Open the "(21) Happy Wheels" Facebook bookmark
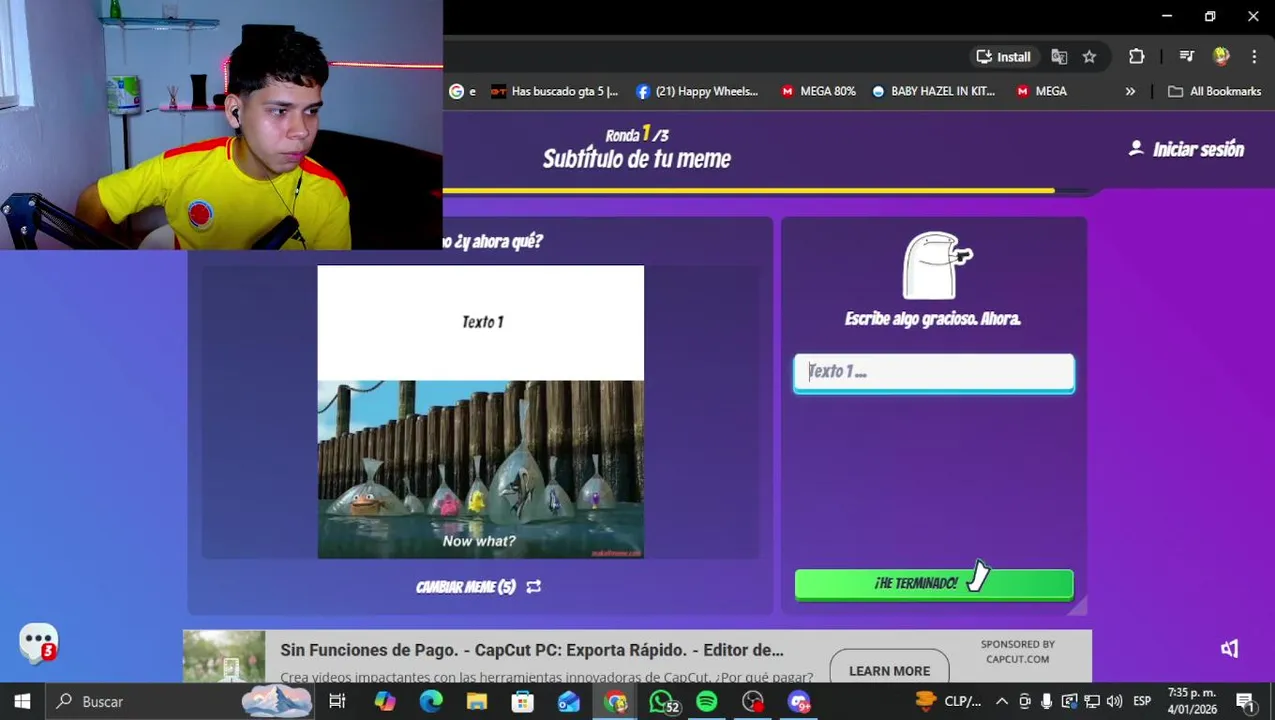 697,91
